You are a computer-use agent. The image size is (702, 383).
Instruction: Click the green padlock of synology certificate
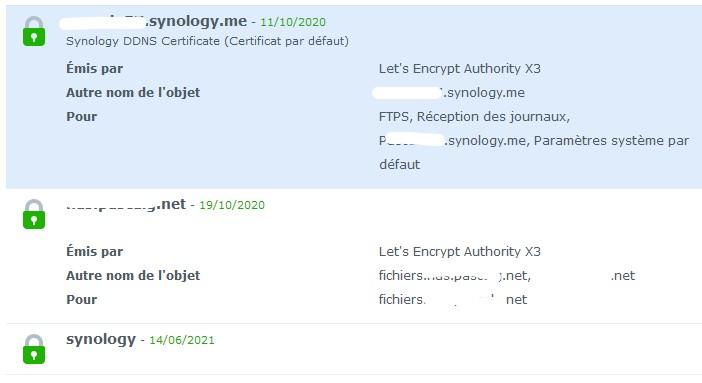coord(34,349)
